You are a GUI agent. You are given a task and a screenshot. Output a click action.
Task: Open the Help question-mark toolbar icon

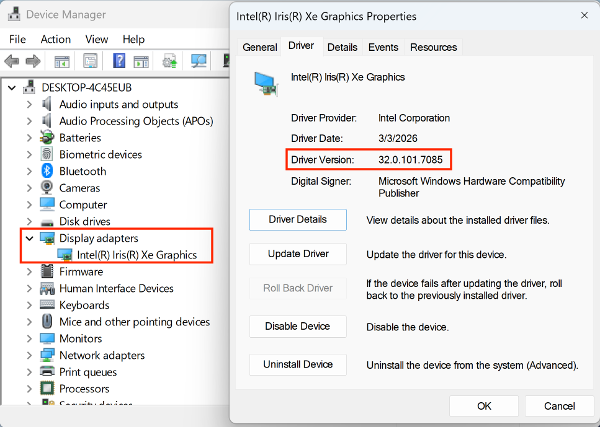[x=119, y=61]
